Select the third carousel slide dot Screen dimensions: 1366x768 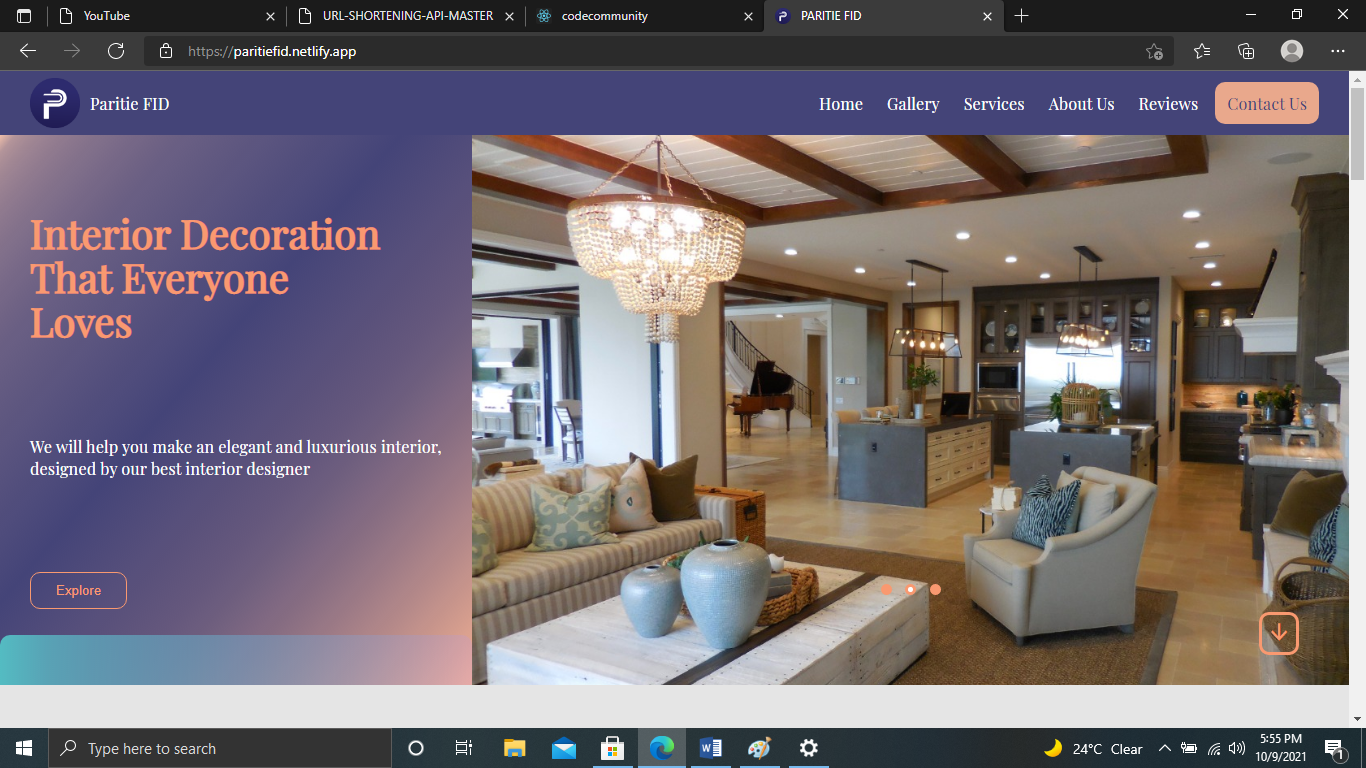935,589
